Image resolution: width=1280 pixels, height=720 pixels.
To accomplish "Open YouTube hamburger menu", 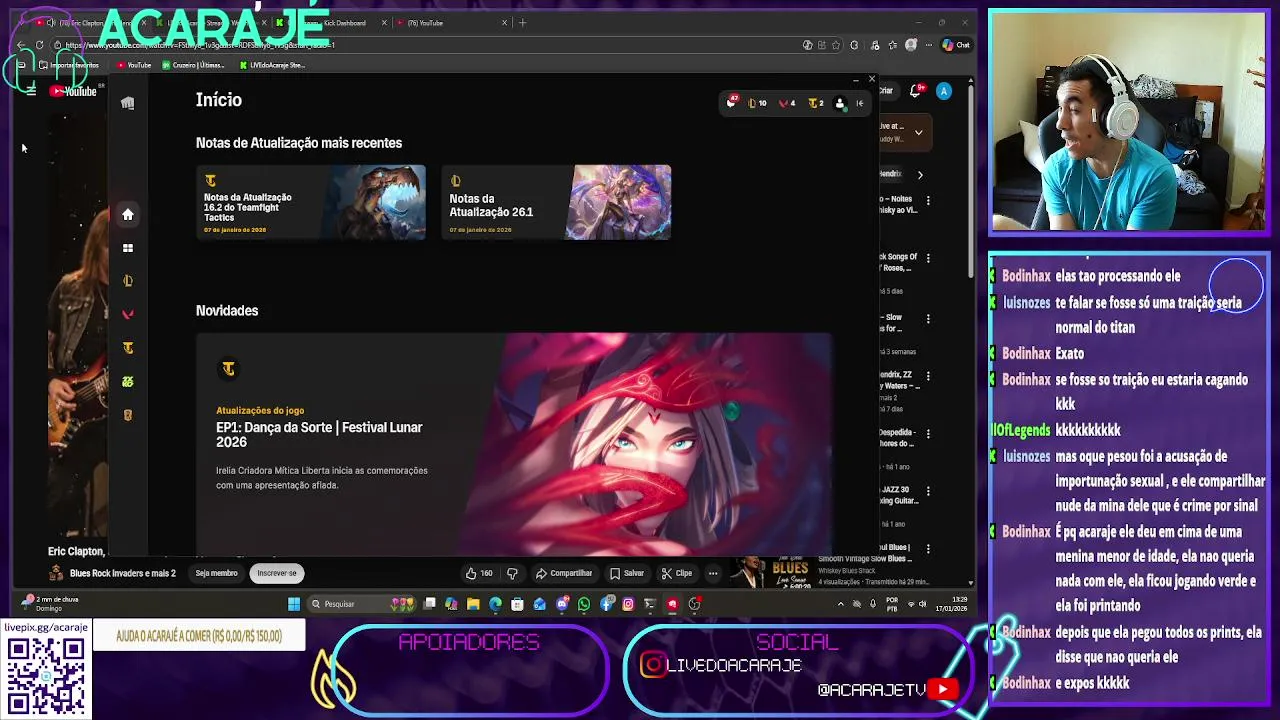I will tap(31, 91).
